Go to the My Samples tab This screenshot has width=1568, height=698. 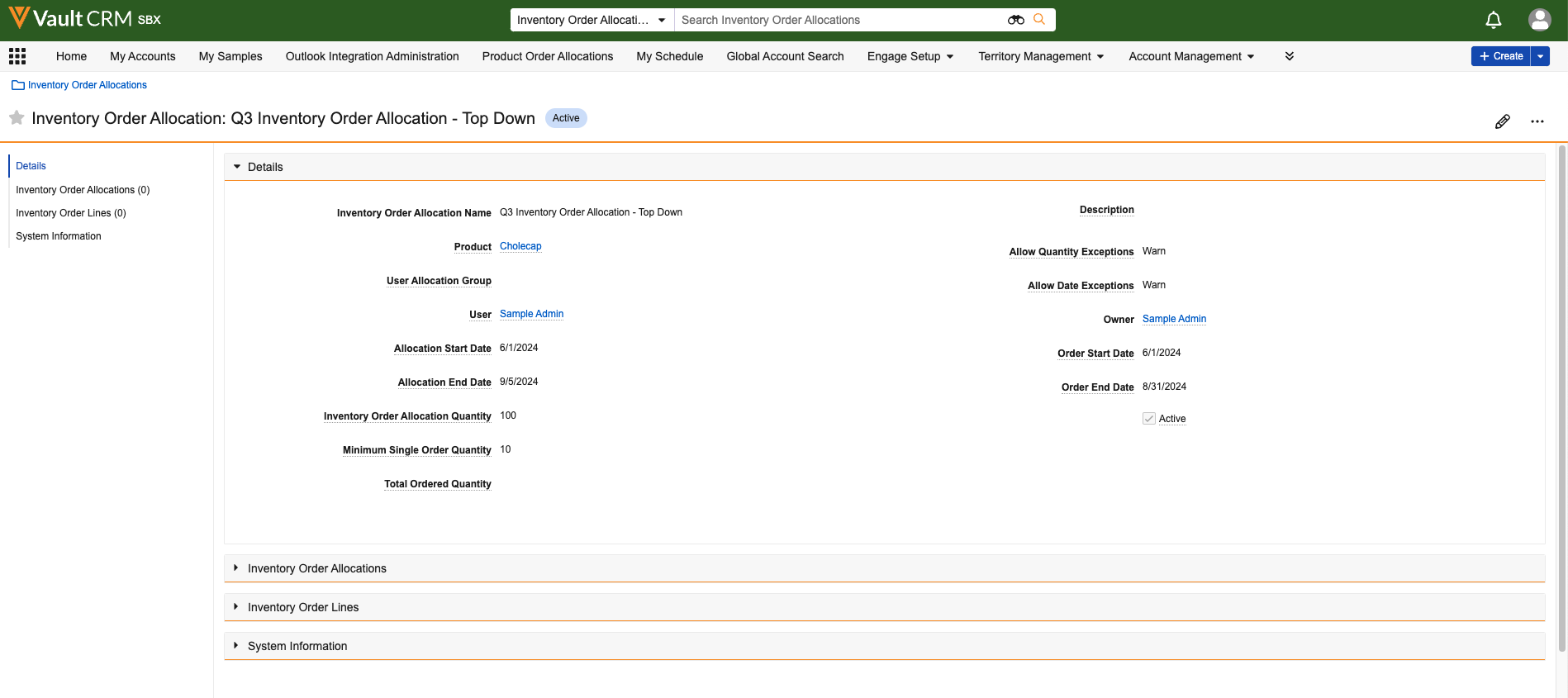click(x=230, y=56)
